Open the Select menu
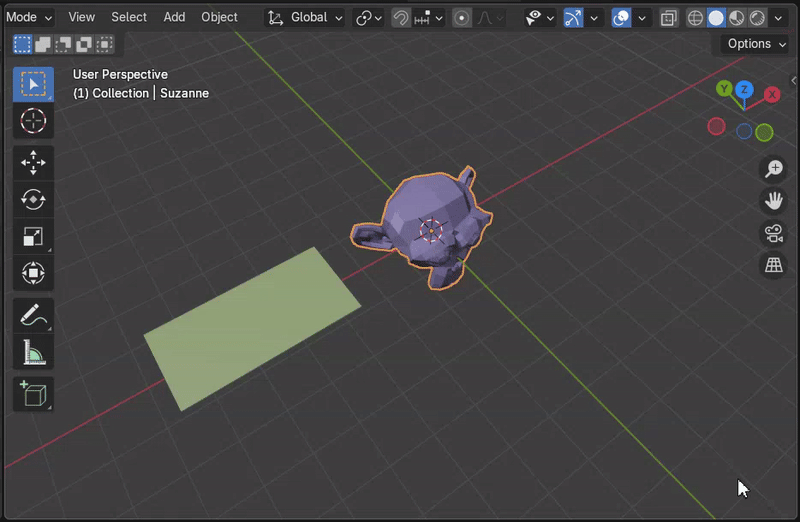The image size is (800, 522). coord(129,17)
